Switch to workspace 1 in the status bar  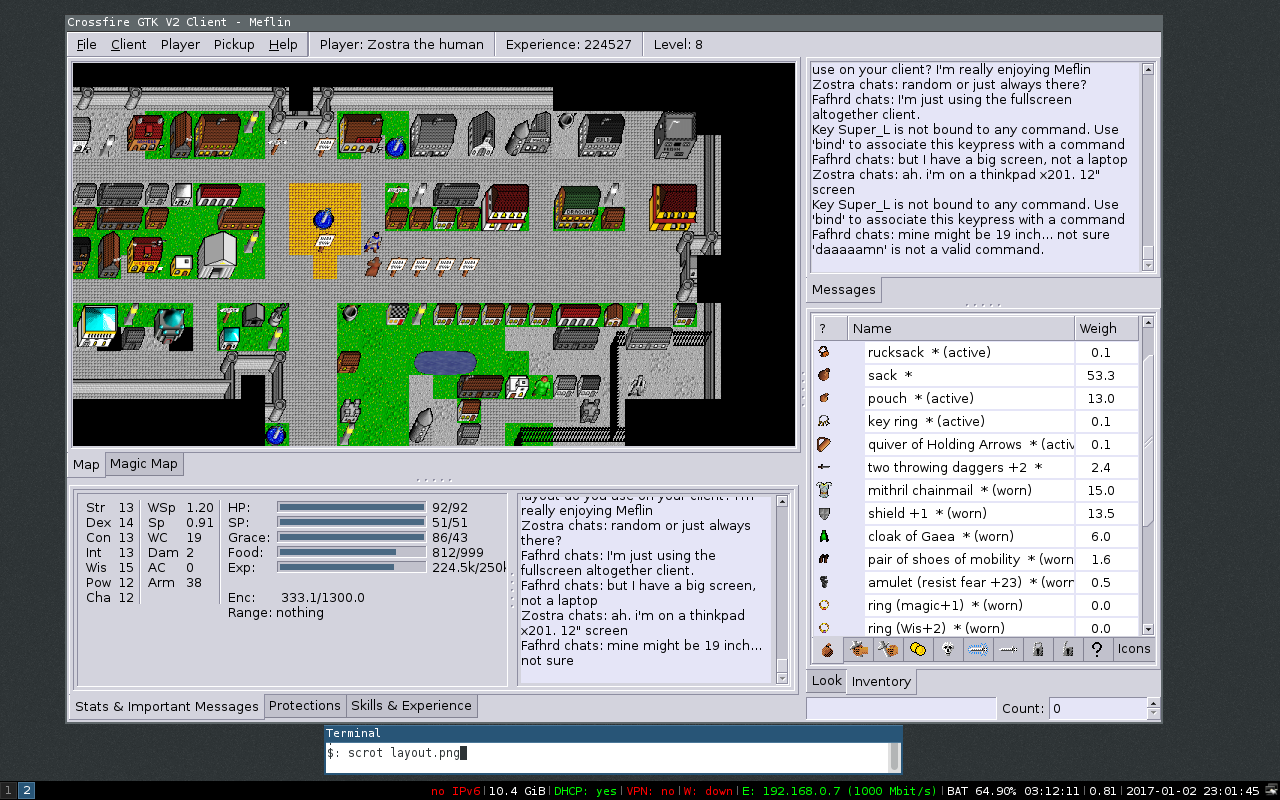pyautogui.click(x=8, y=791)
